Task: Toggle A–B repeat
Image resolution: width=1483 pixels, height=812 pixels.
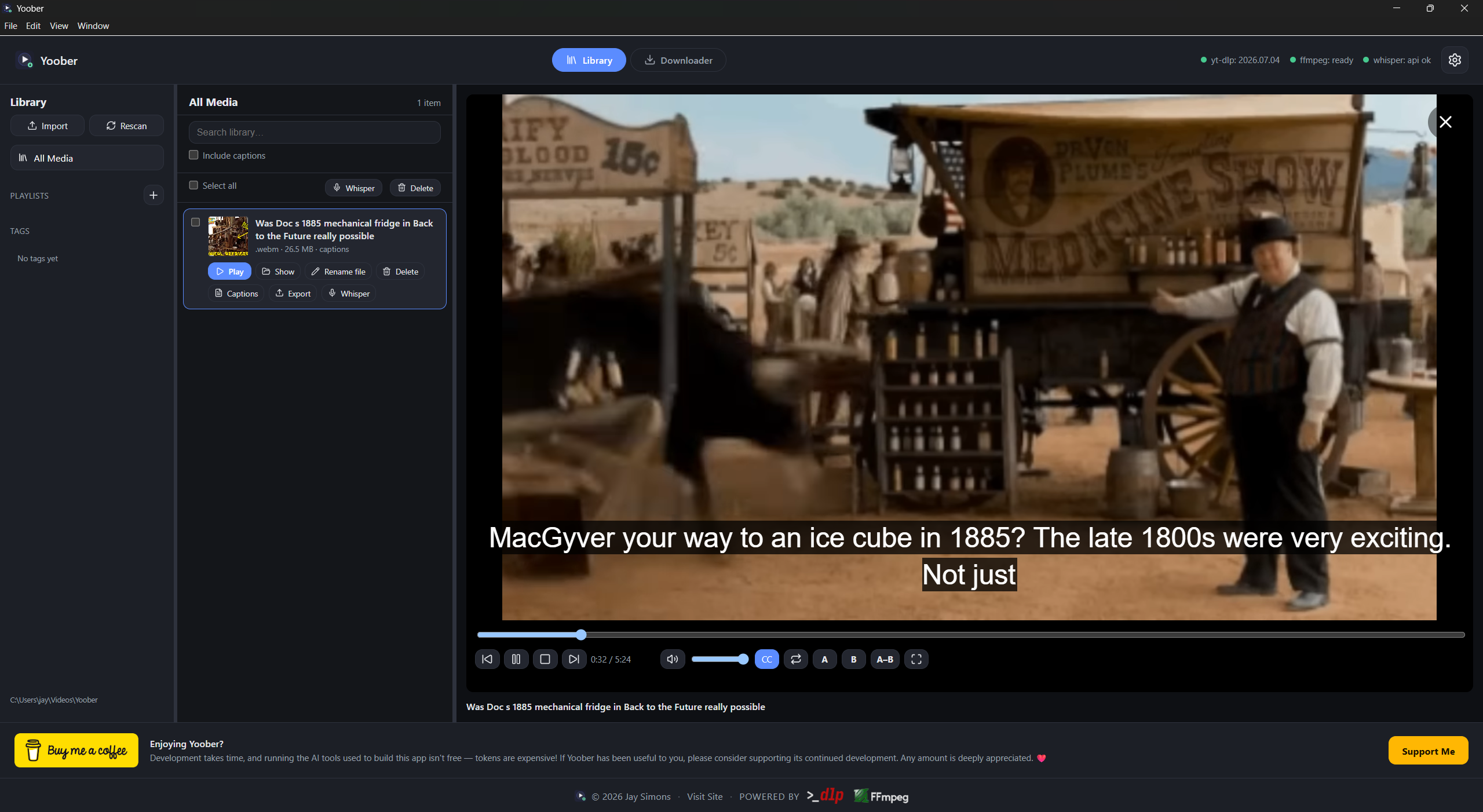Action: 885,659
